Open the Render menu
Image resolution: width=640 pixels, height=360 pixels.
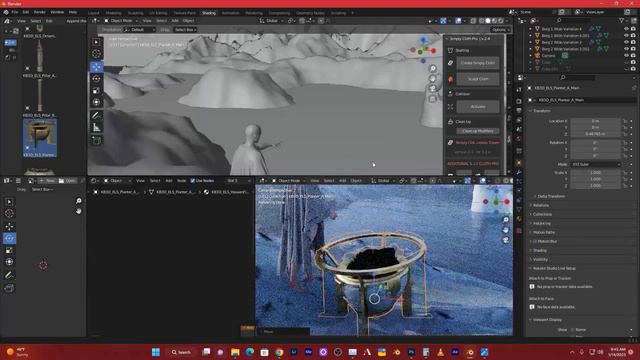pyautogui.click(x=40, y=12)
